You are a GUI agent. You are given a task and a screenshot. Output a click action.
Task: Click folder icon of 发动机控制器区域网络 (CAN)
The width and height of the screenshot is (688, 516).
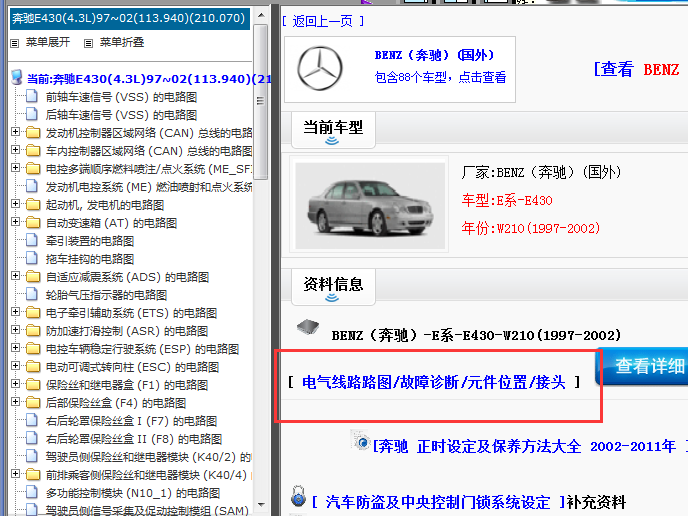32,133
